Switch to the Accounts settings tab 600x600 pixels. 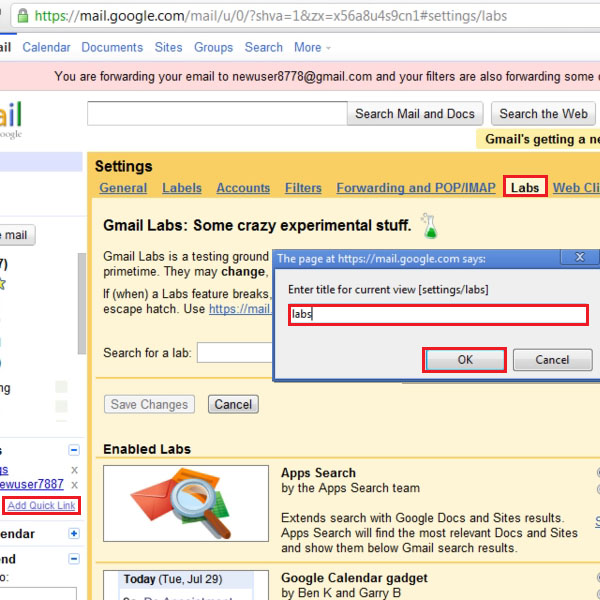coord(243,188)
